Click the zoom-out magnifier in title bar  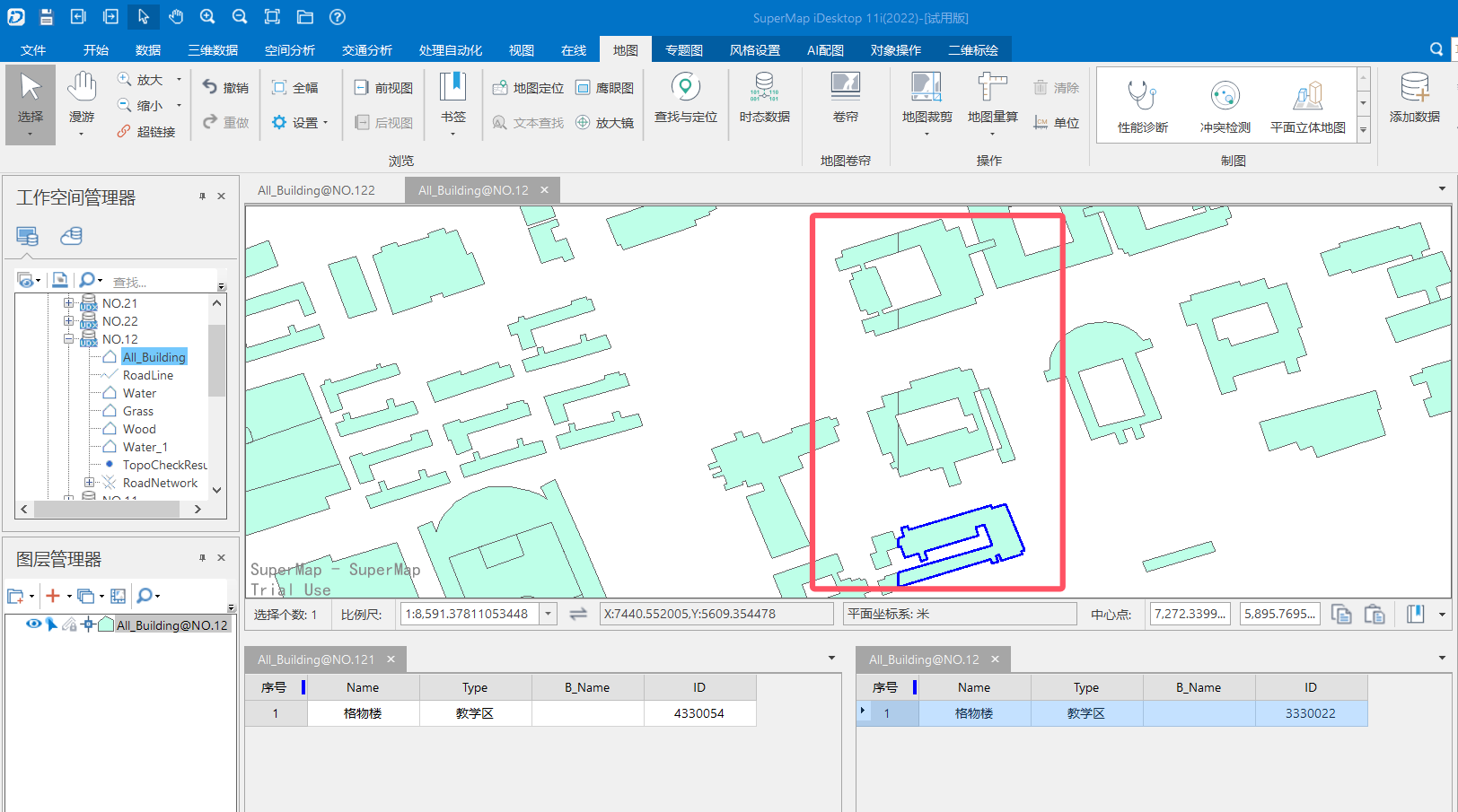240,17
